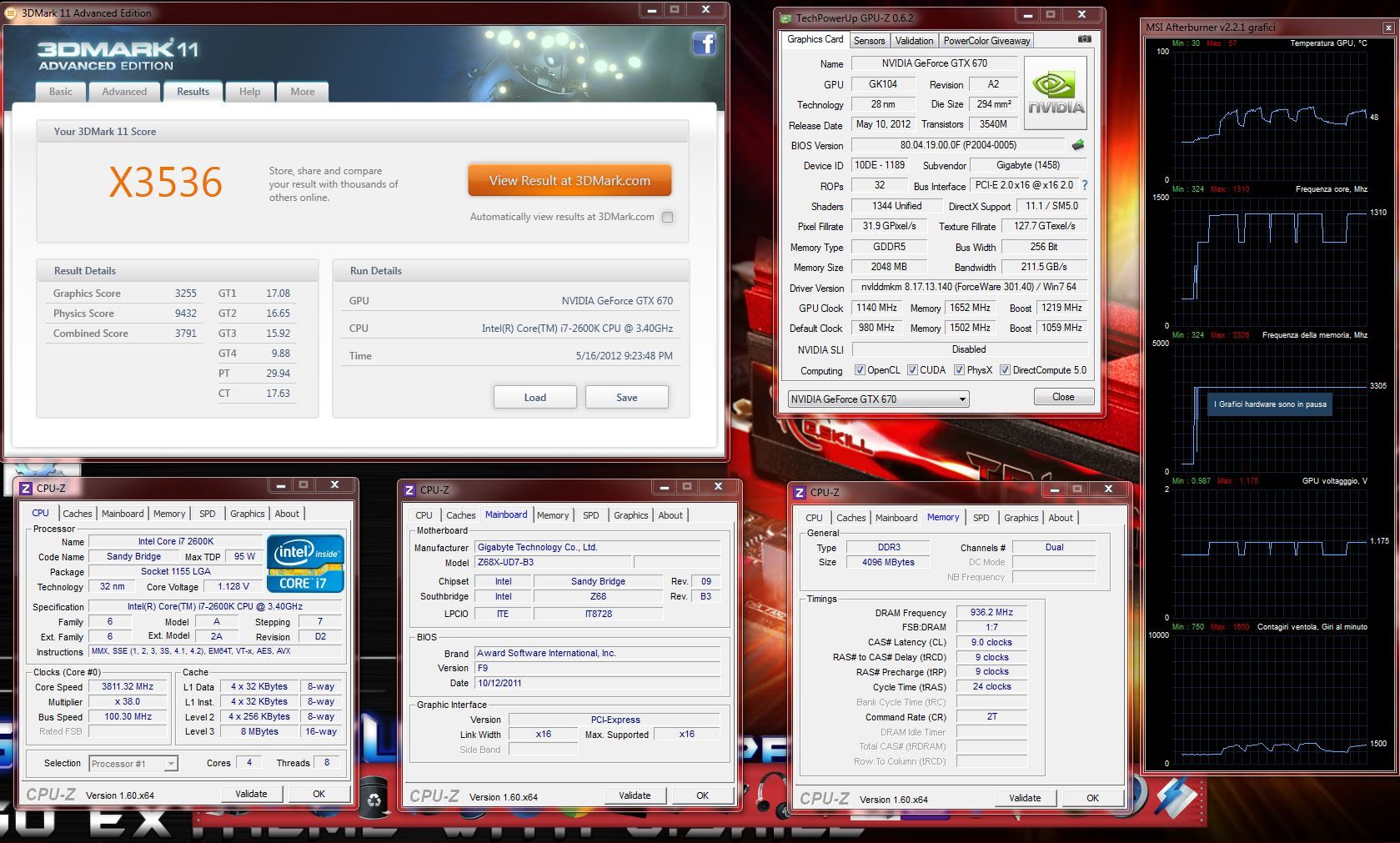
Task: Uncheck the CUDA computing checkbox
Action: pos(912,370)
